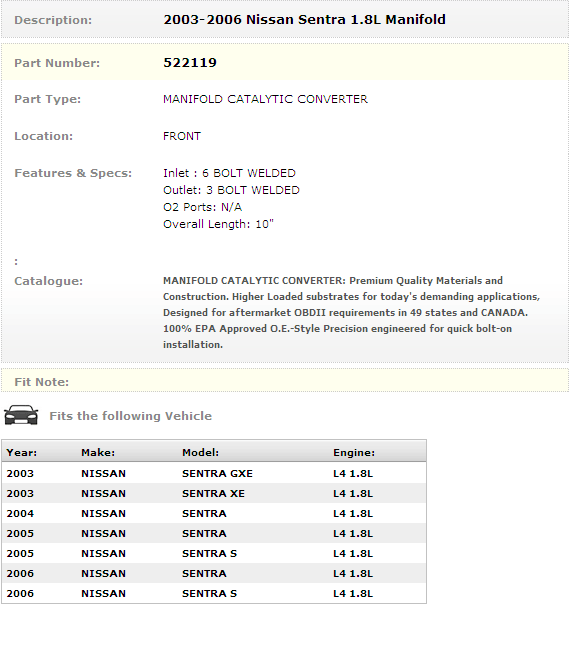This screenshot has height=659, width=570.
Task: Select the 2003 Sentra XE row
Action: [214, 493]
